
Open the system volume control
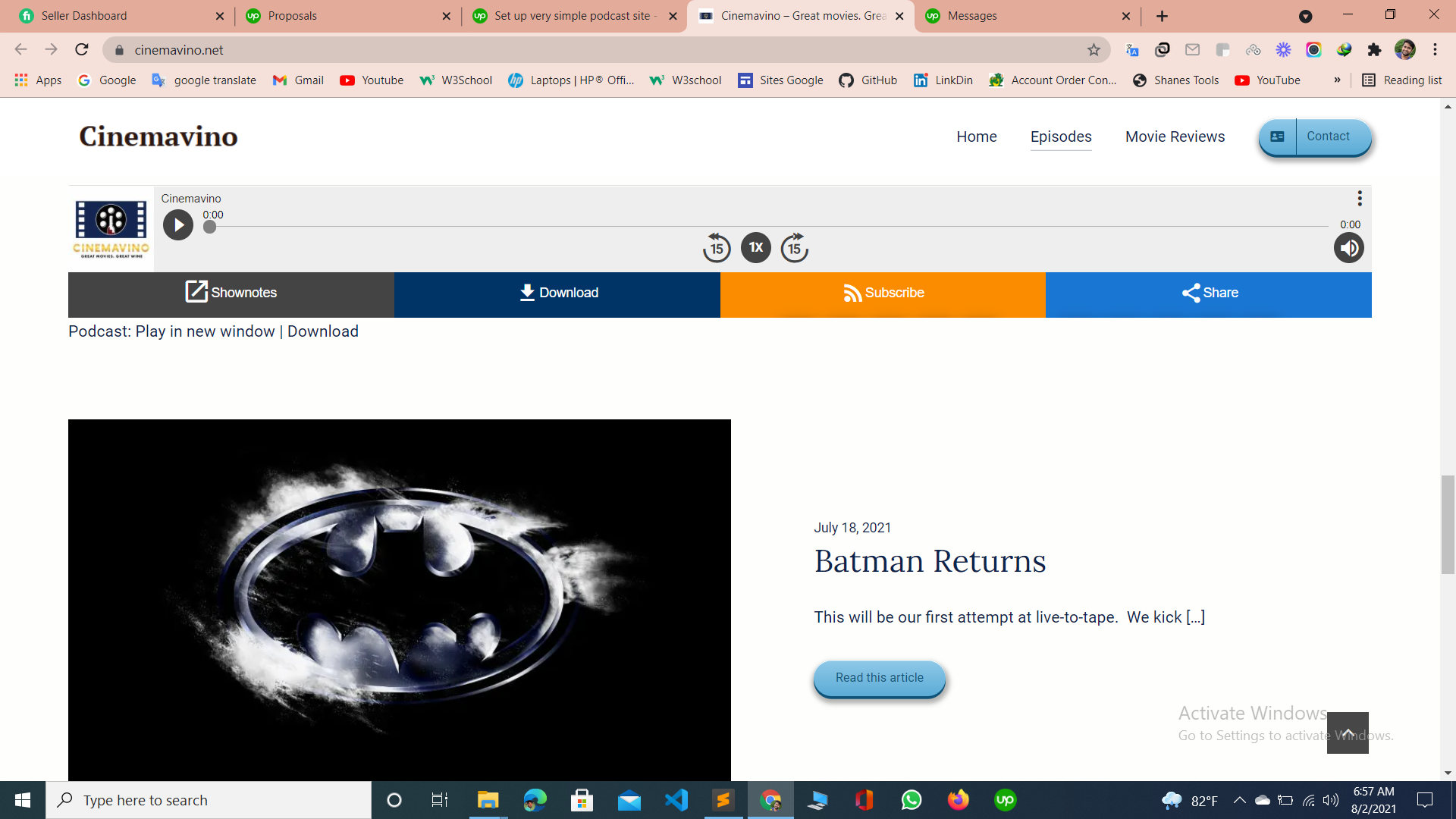tap(1331, 800)
